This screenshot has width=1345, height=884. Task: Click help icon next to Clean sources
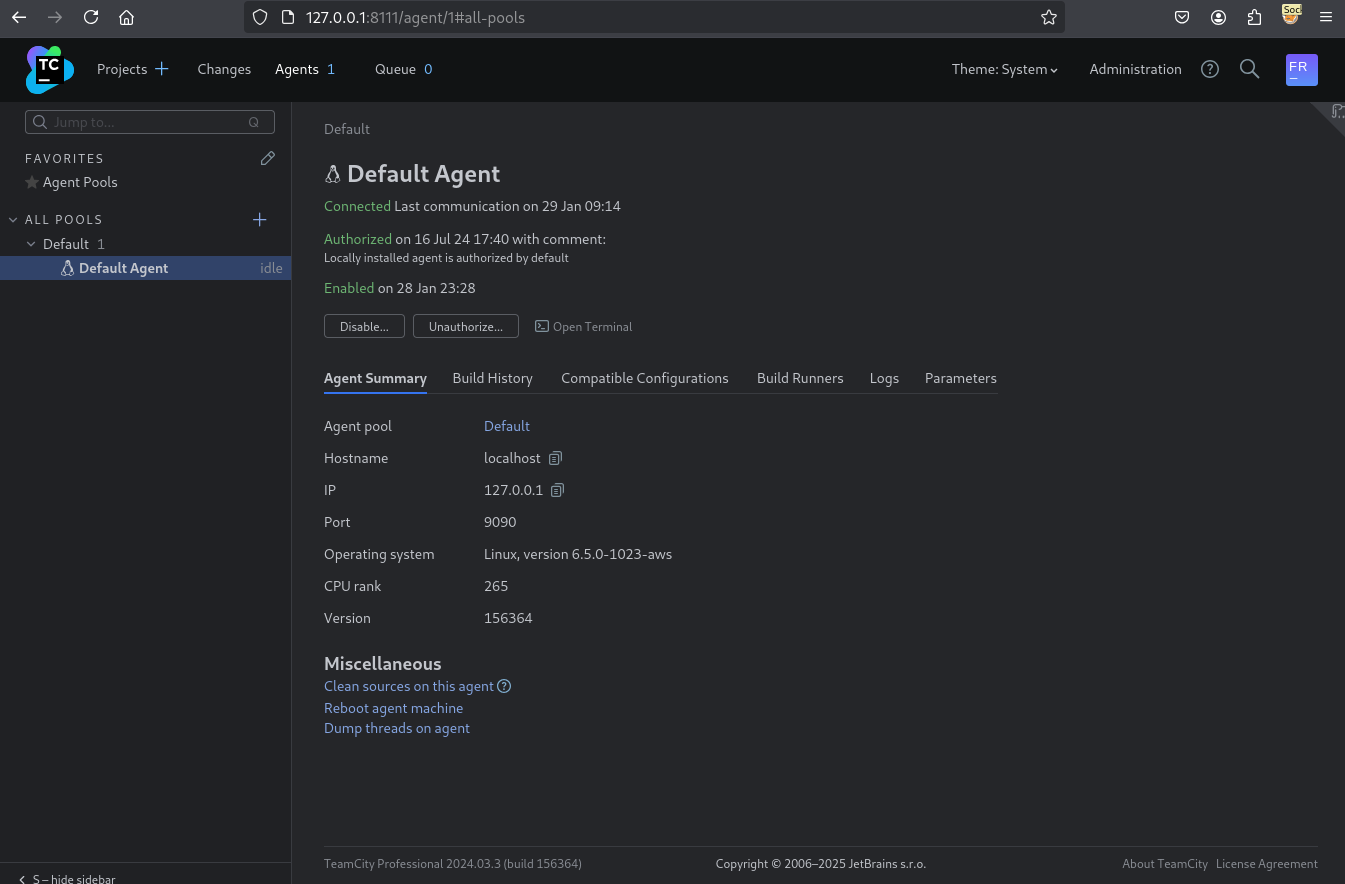tap(504, 686)
